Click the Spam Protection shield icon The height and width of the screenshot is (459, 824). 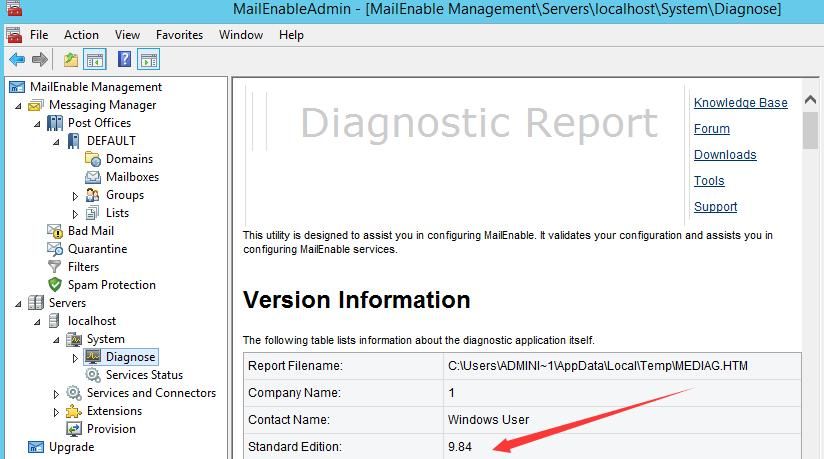(x=55, y=285)
